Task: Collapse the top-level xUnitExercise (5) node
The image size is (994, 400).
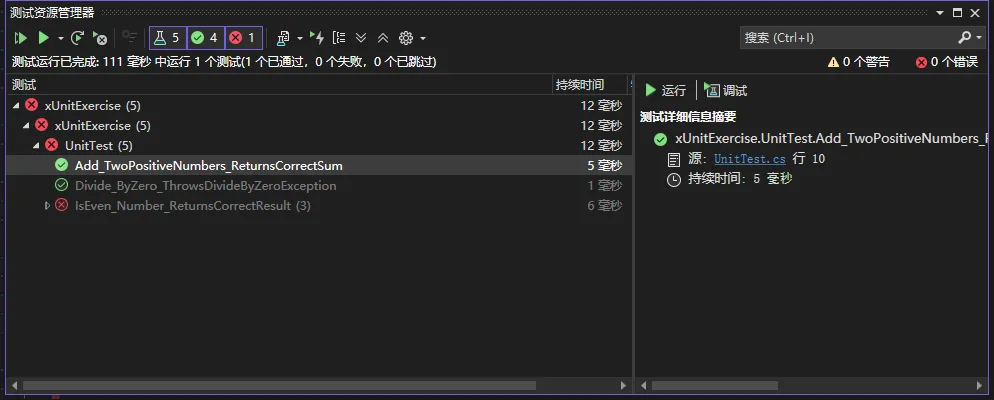Action: point(16,105)
